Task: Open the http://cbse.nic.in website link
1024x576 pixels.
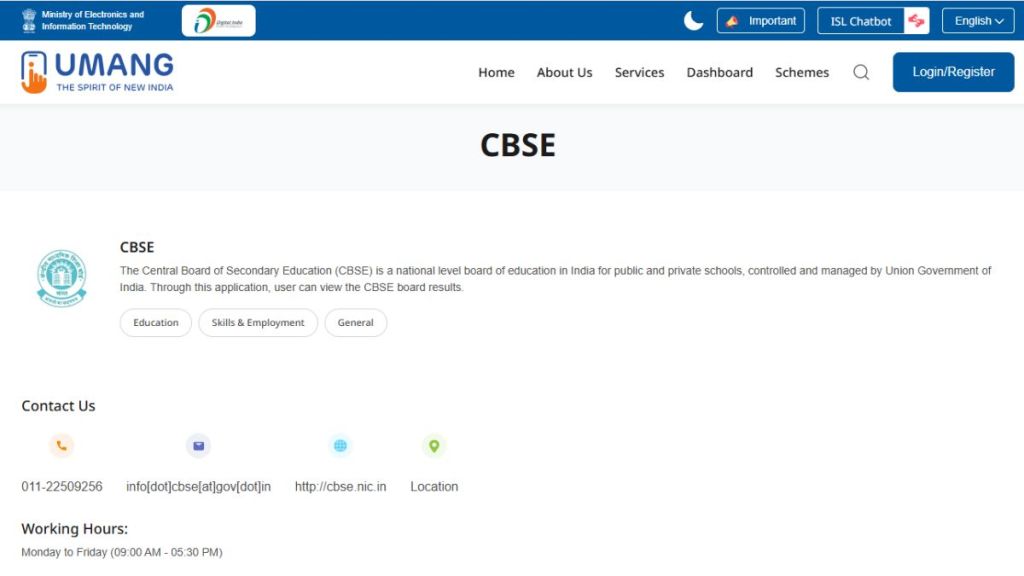Action: click(340, 486)
